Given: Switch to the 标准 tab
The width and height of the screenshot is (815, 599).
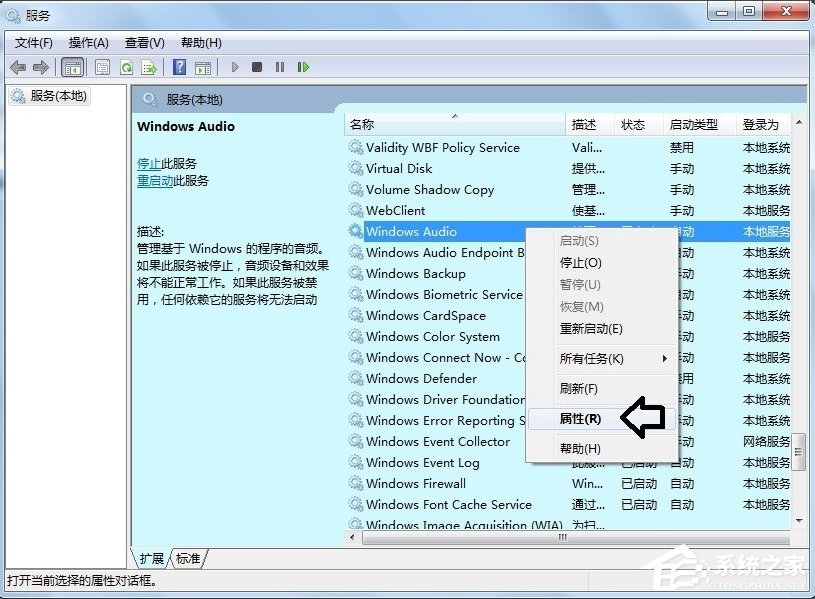Looking at the screenshot, I should pos(187,559).
